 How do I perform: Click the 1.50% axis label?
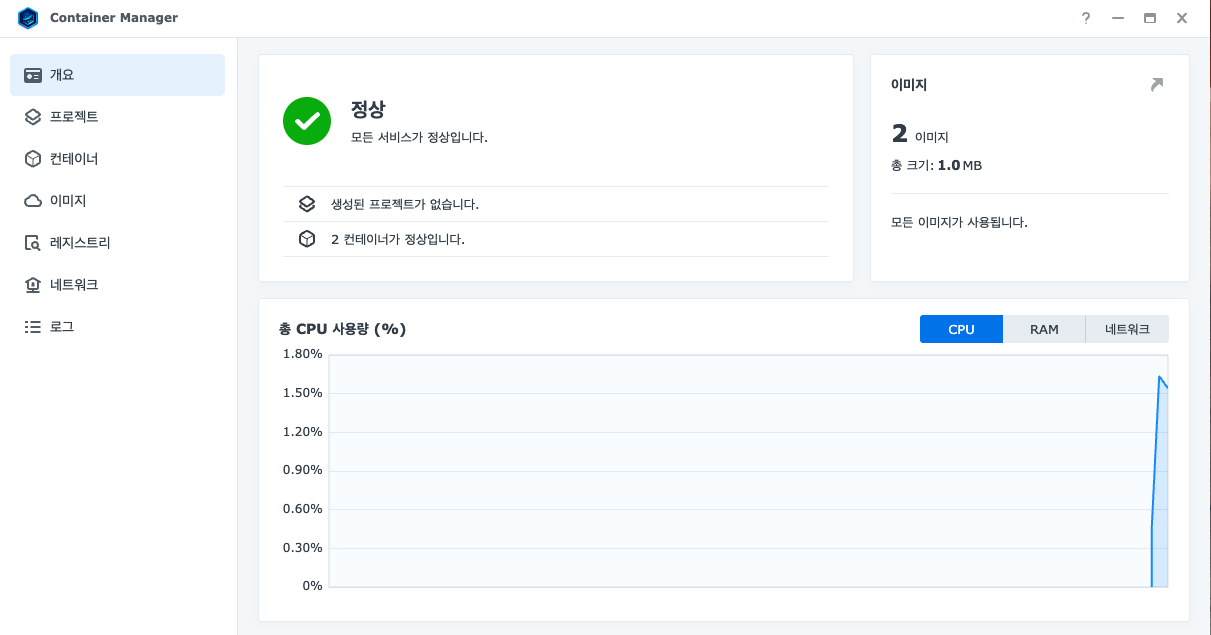(x=303, y=393)
